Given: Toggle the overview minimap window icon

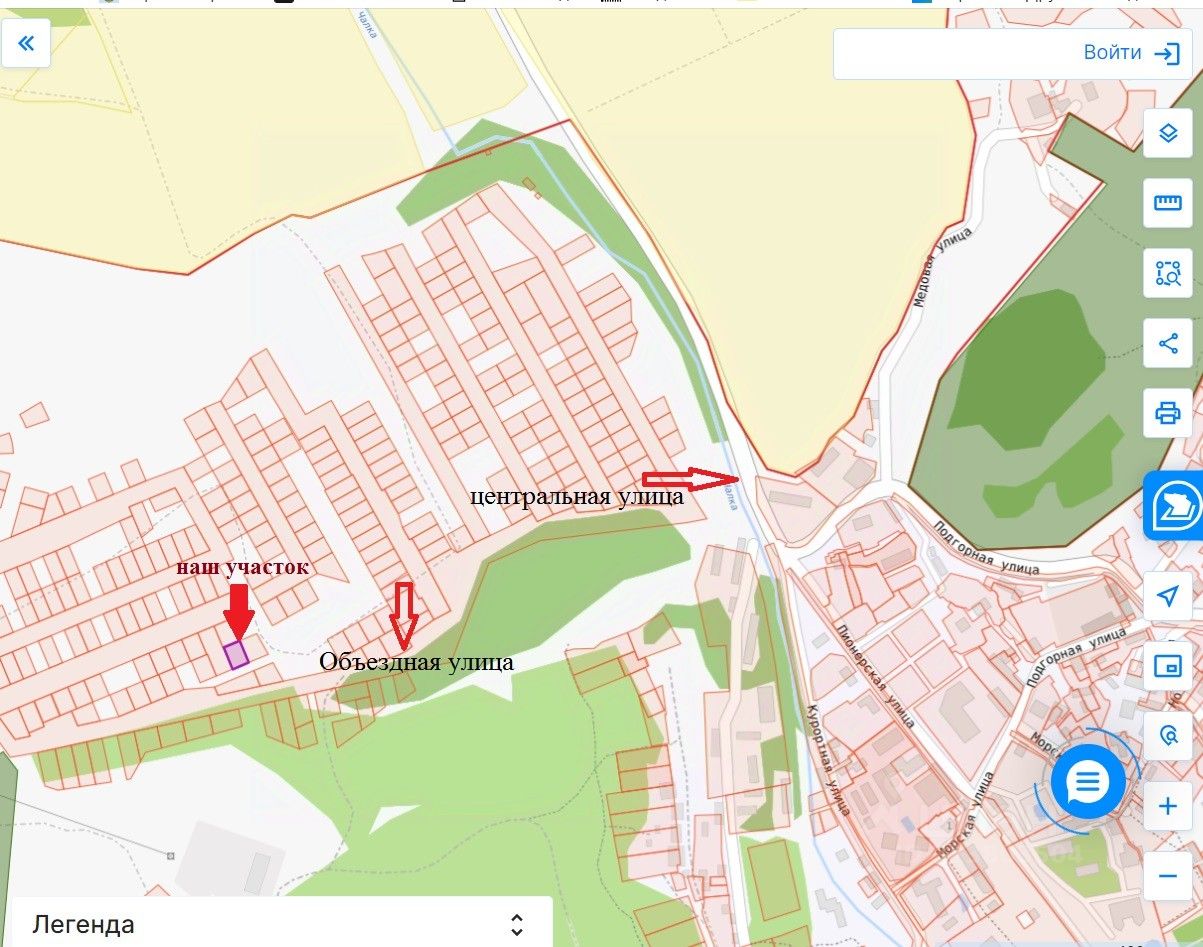Looking at the screenshot, I should [x=1168, y=666].
